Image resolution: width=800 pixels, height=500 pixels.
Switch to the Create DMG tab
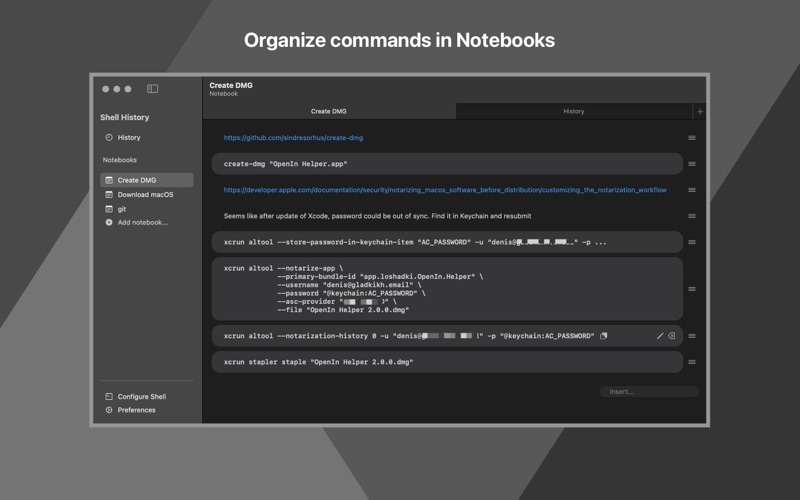click(329, 112)
